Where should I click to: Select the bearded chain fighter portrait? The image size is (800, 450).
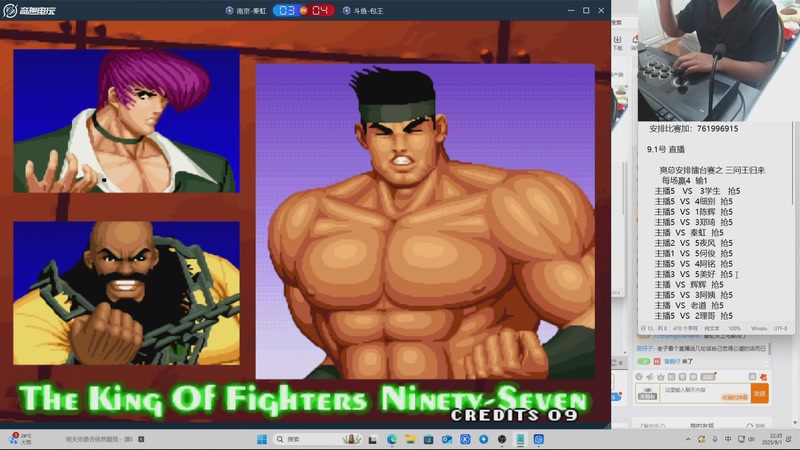(x=126, y=293)
